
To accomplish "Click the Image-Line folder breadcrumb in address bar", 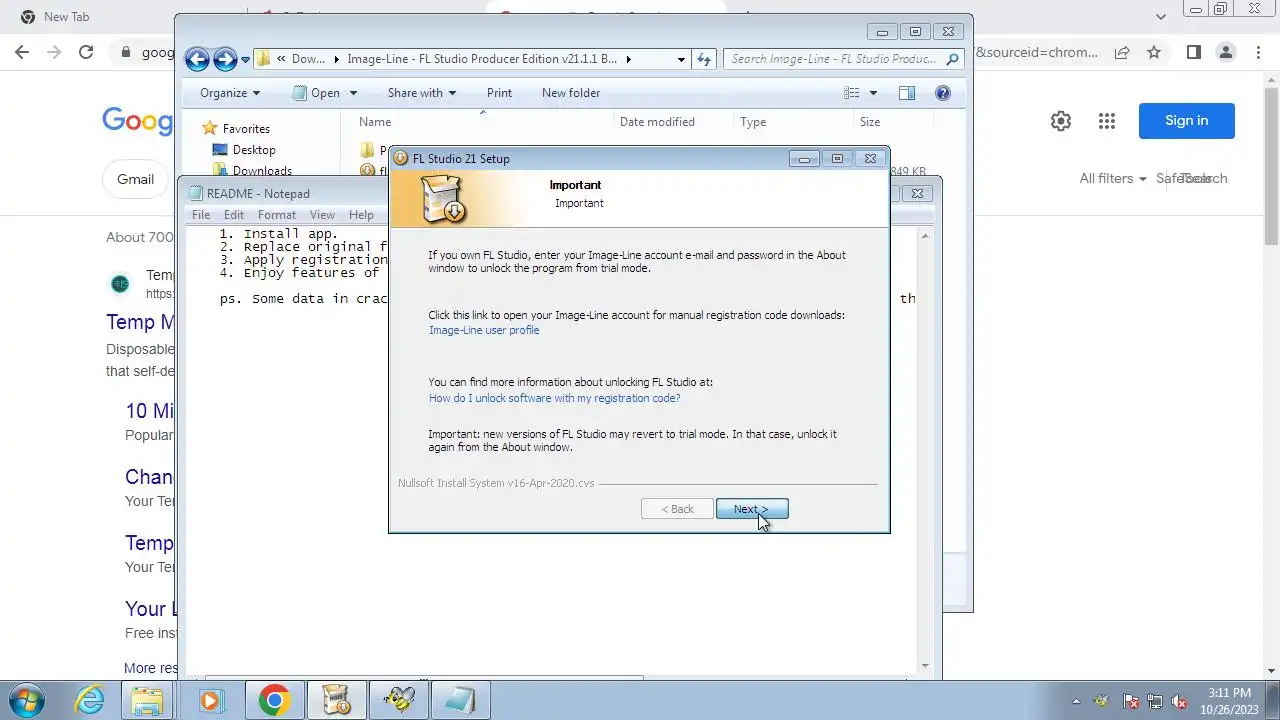I will (482, 59).
